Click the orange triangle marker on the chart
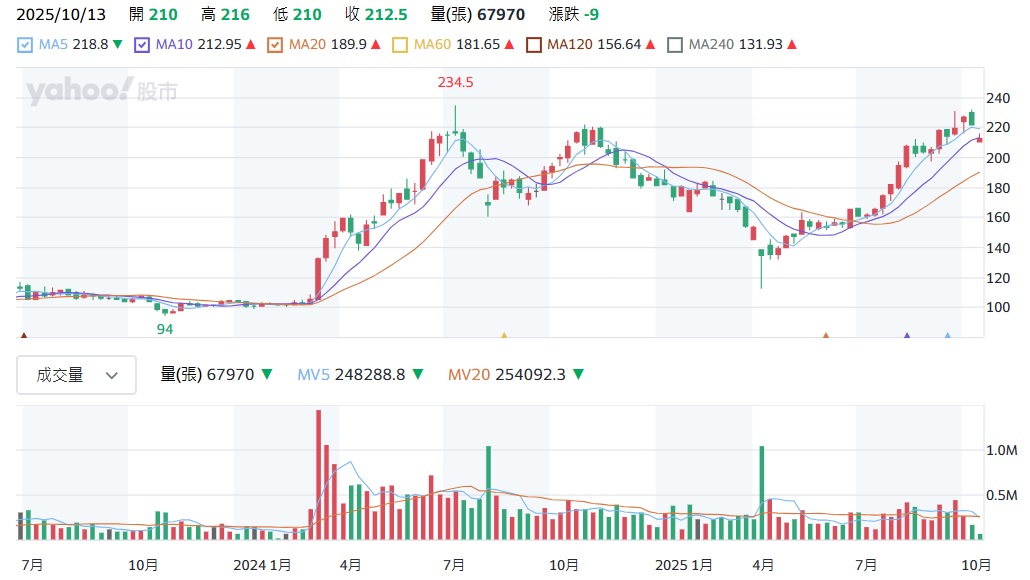The image size is (1030, 580). coord(826,337)
